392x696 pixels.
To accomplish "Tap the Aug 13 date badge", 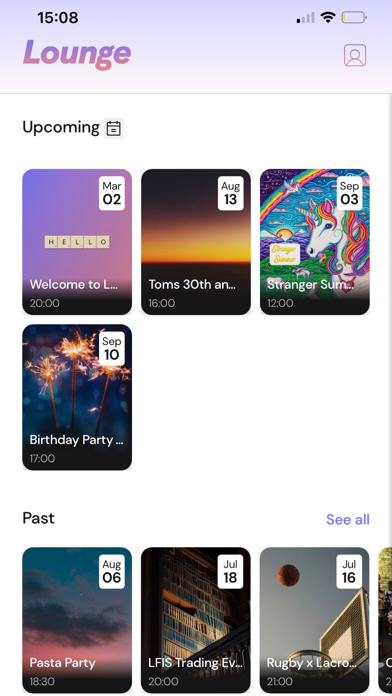I will [x=230, y=193].
